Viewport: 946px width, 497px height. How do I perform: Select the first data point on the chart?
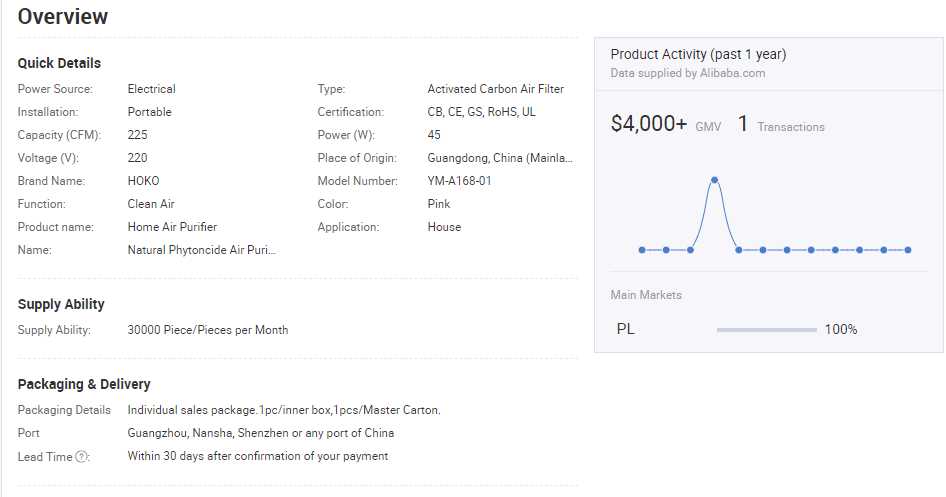coord(642,250)
